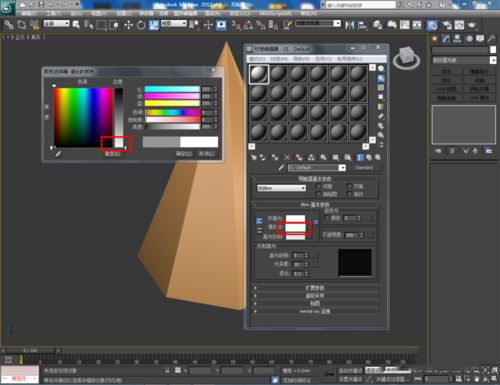
Task: Click the first material sample sphere slot
Action: (259, 74)
